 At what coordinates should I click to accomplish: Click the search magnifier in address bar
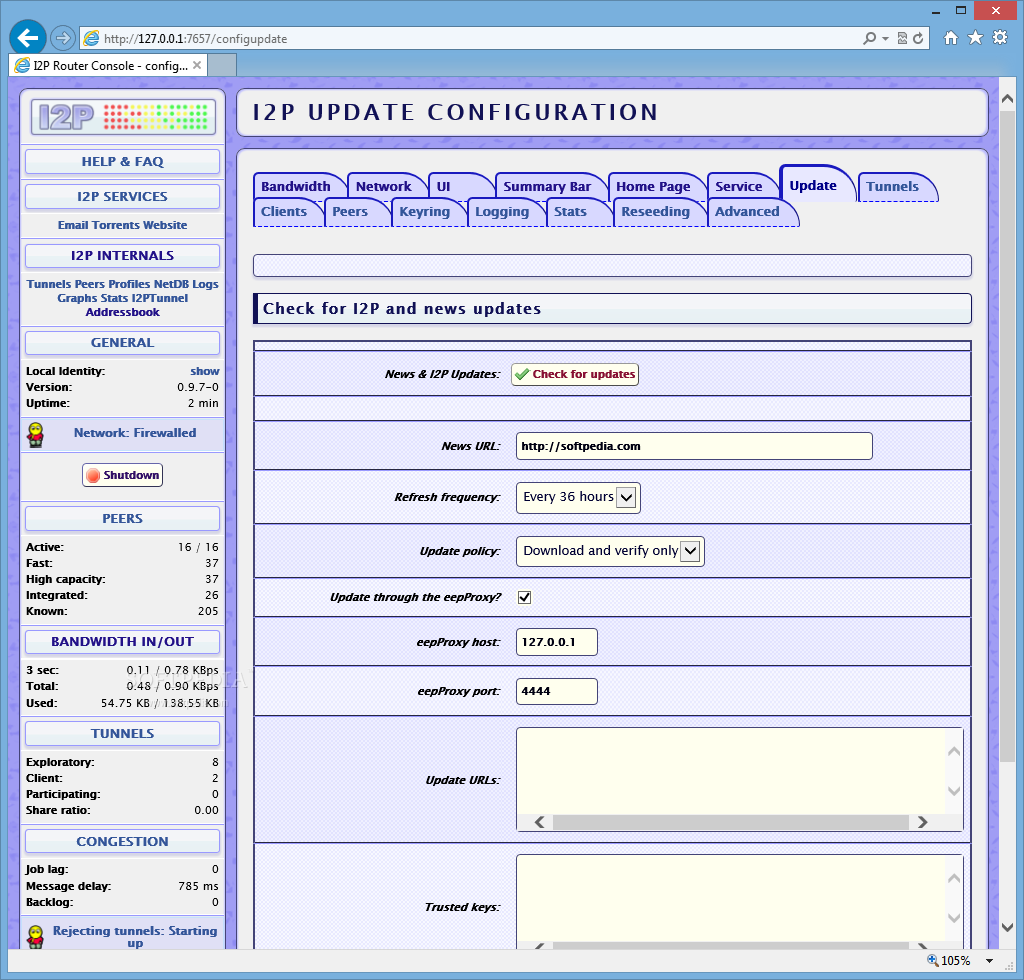[869, 39]
